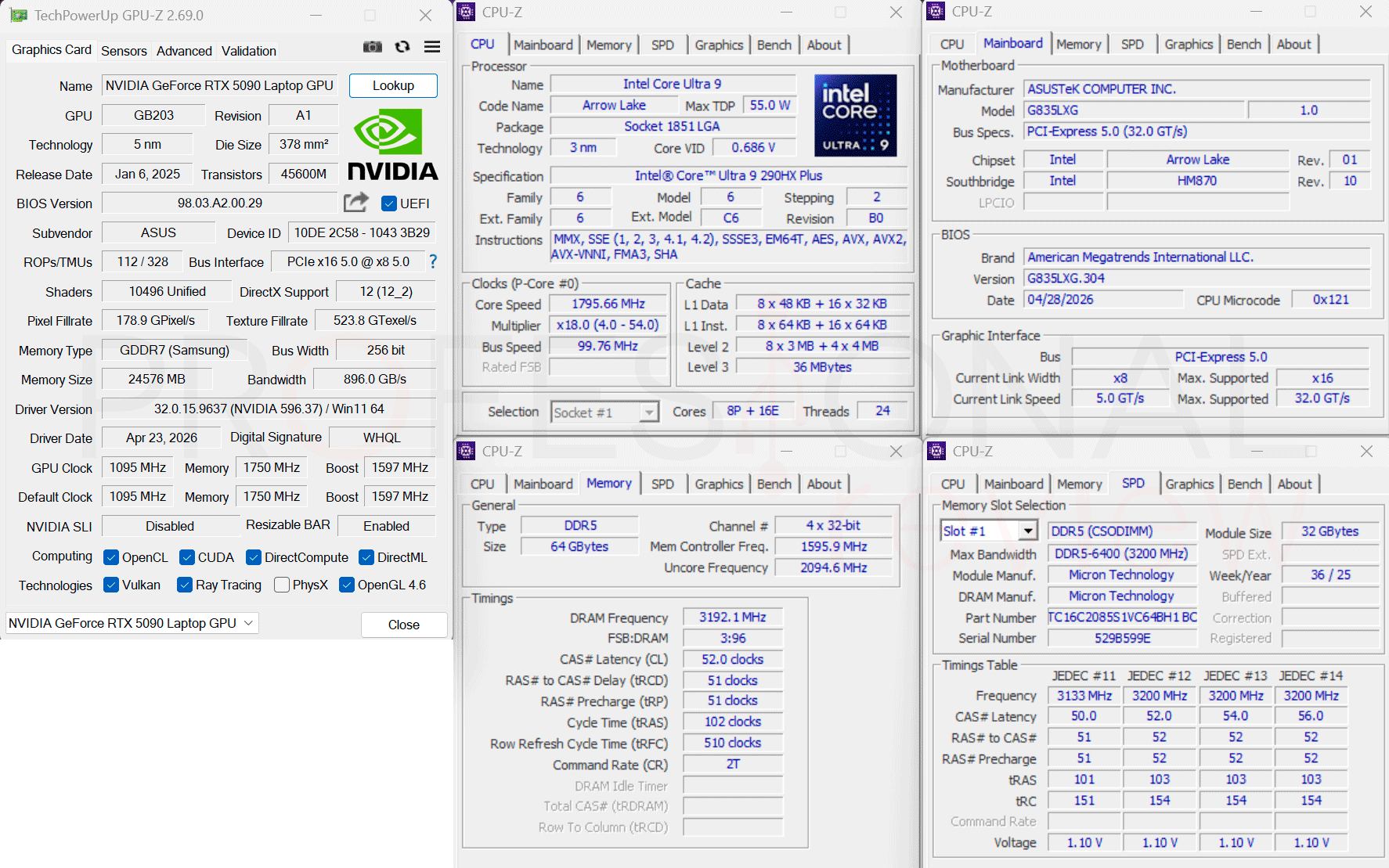Open the Memory tab in the CPU-Z SPD window
1389x868 pixels.
tap(1080, 484)
